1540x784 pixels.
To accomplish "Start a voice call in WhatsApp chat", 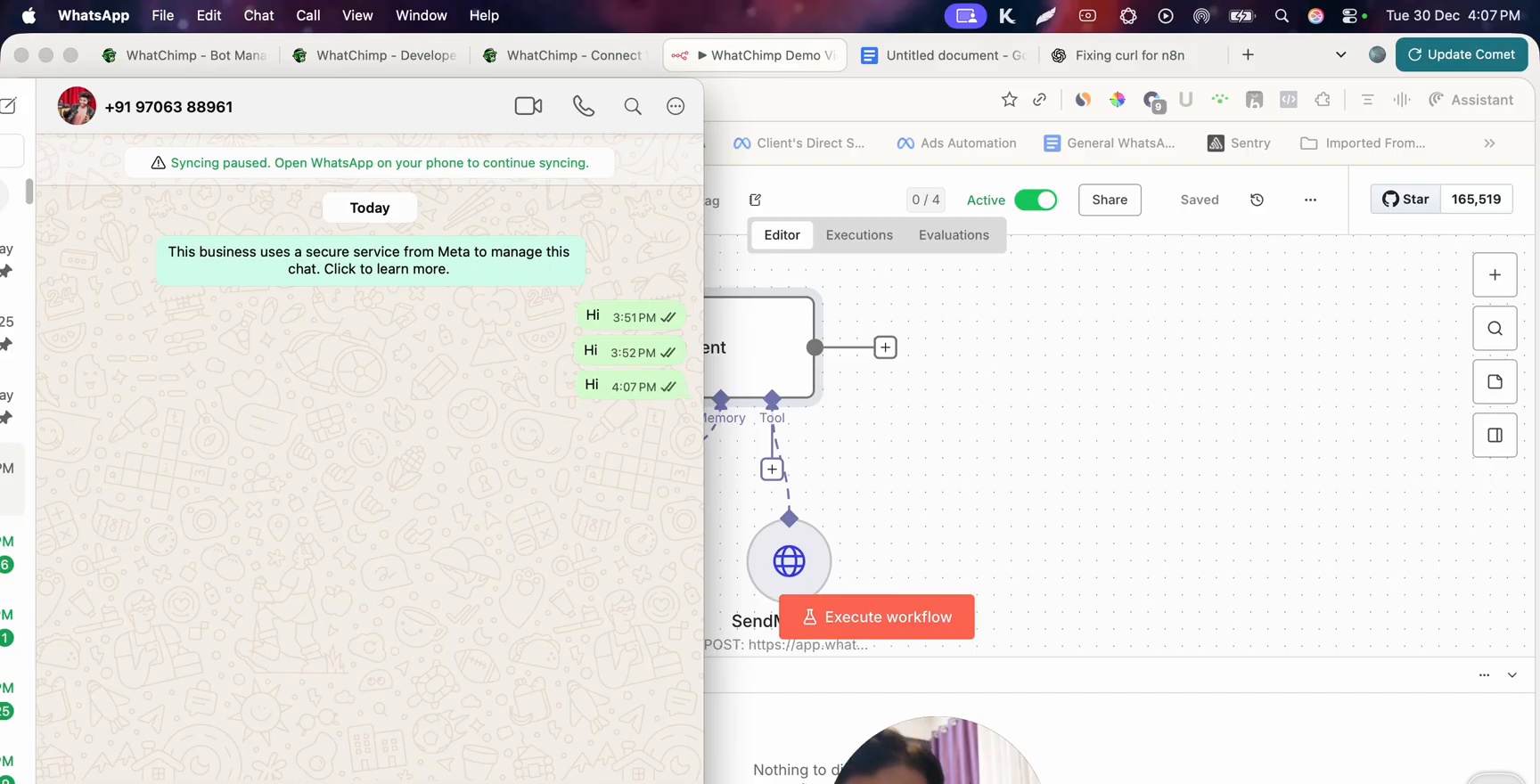I will point(584,106).
